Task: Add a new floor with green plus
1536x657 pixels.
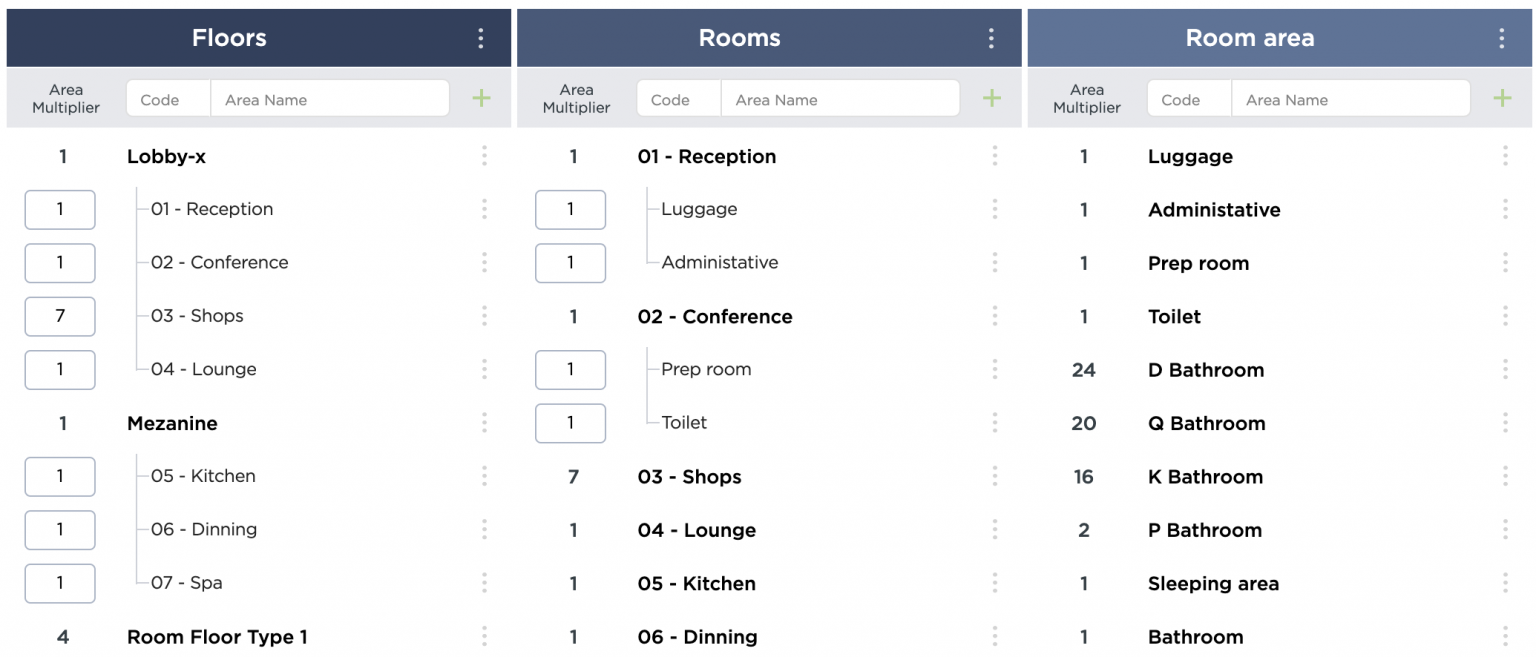Action: (x=481, y=98)
